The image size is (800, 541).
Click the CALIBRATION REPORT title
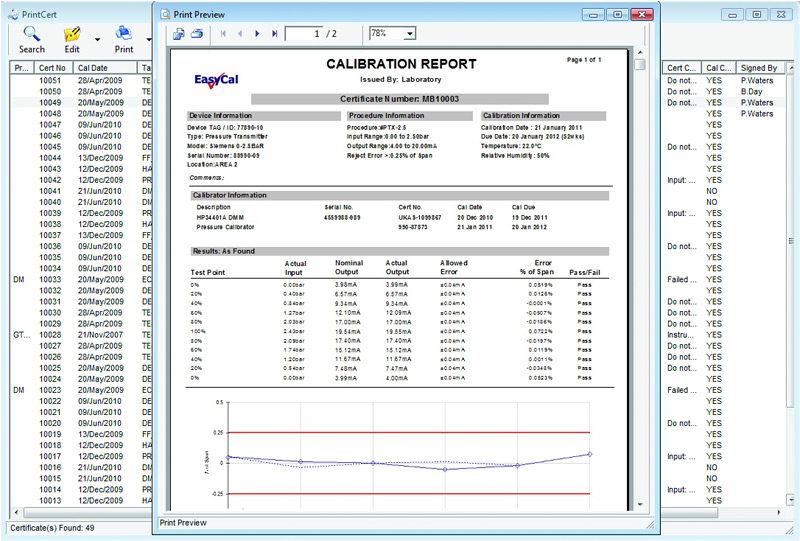point(401,64)
